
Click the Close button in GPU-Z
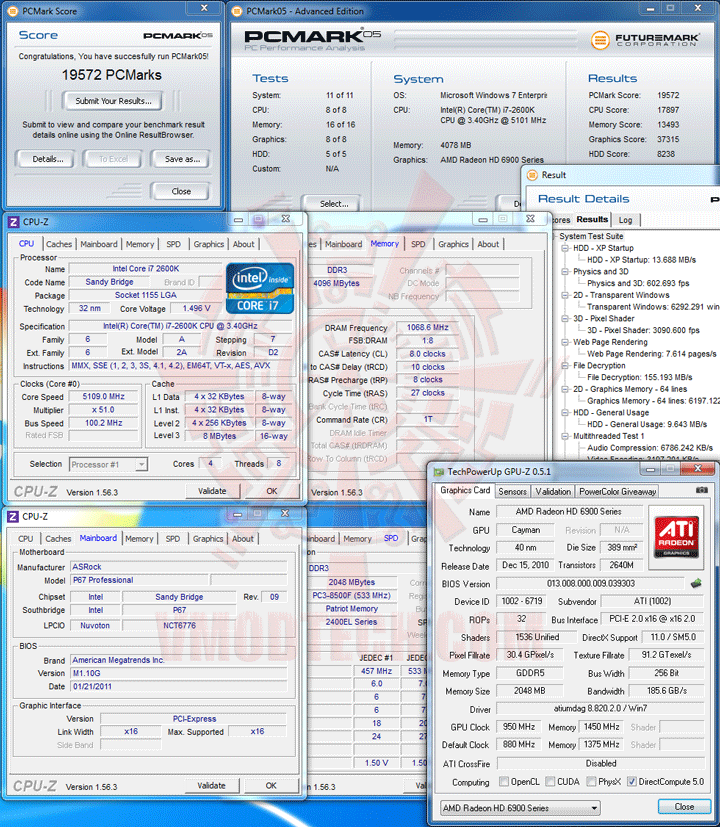point(684,806)
